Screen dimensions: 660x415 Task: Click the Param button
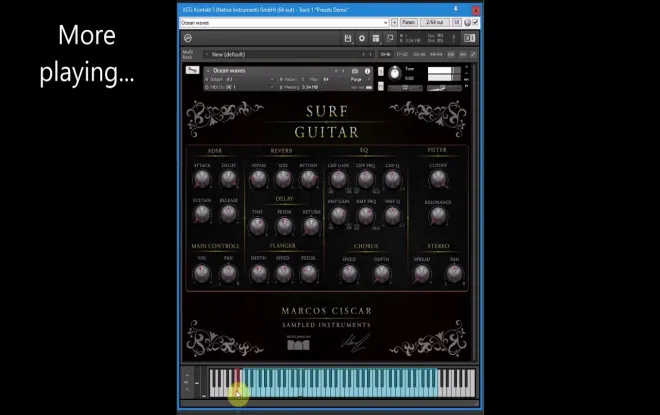pyautogui.click(x=408, y=23)
